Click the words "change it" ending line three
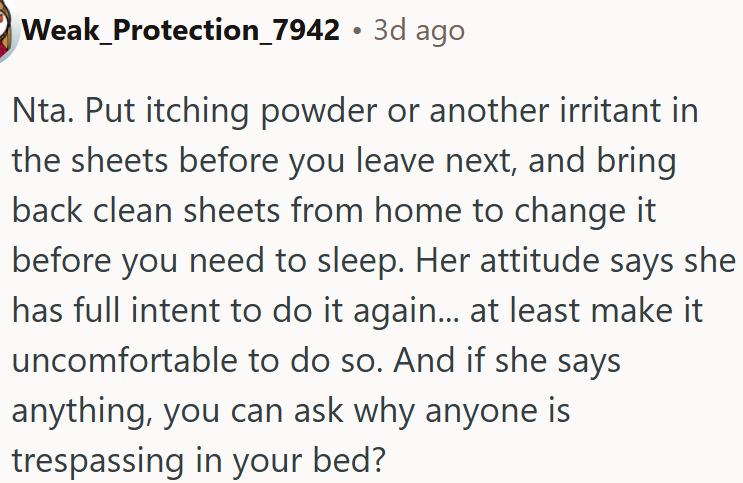This screenshot has height=483, width=743. click(x=585, y=211)
